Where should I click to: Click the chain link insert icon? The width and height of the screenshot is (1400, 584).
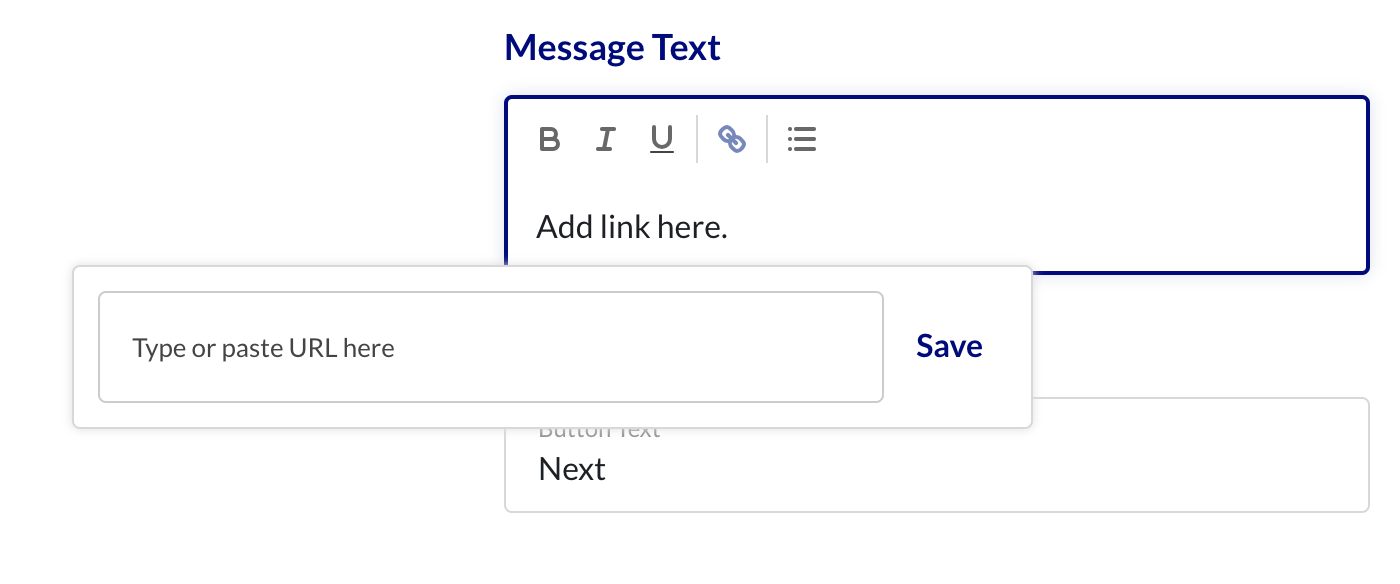[732, 139]
